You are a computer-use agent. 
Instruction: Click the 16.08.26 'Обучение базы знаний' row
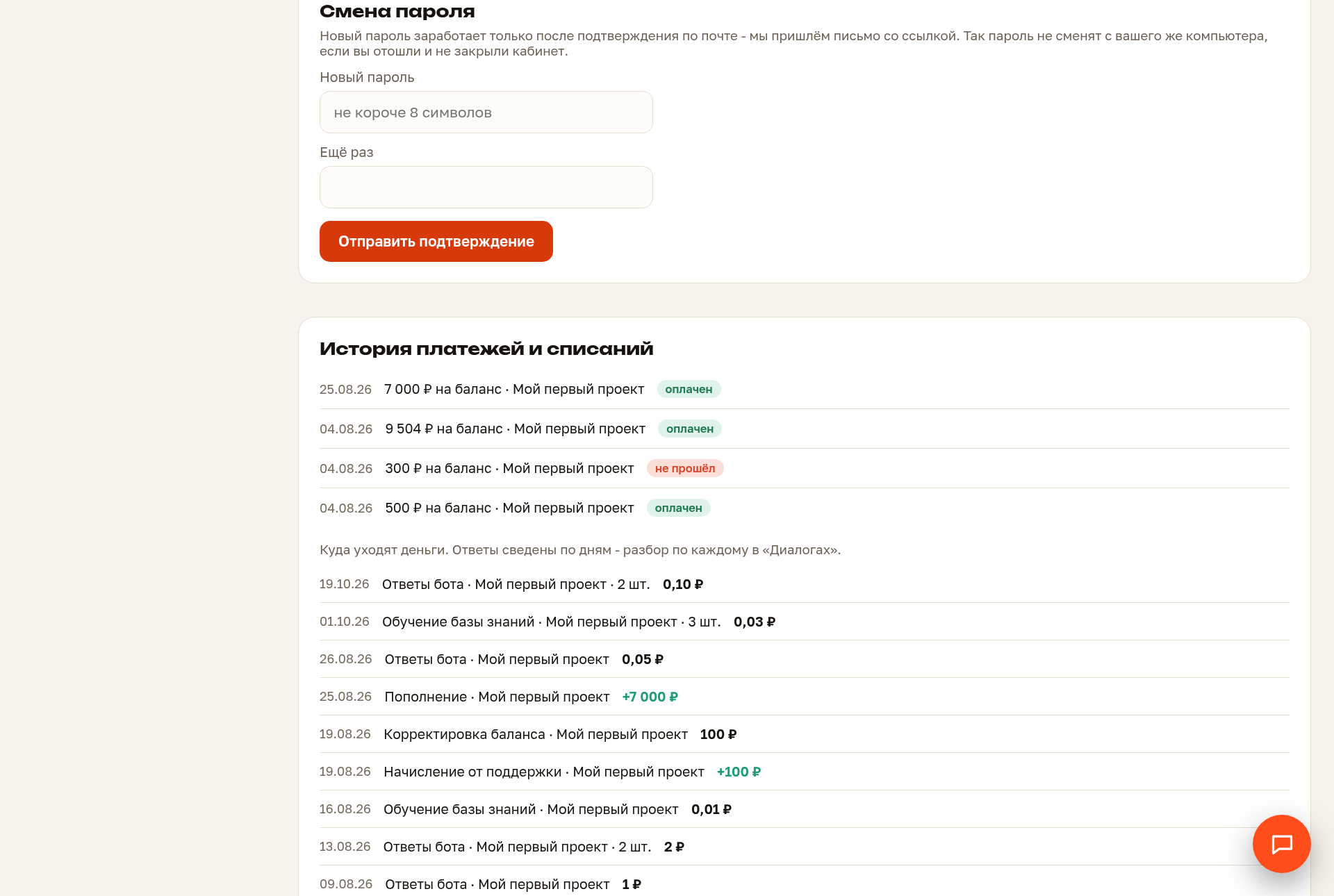pyautogui.click(x=805, y=810)
